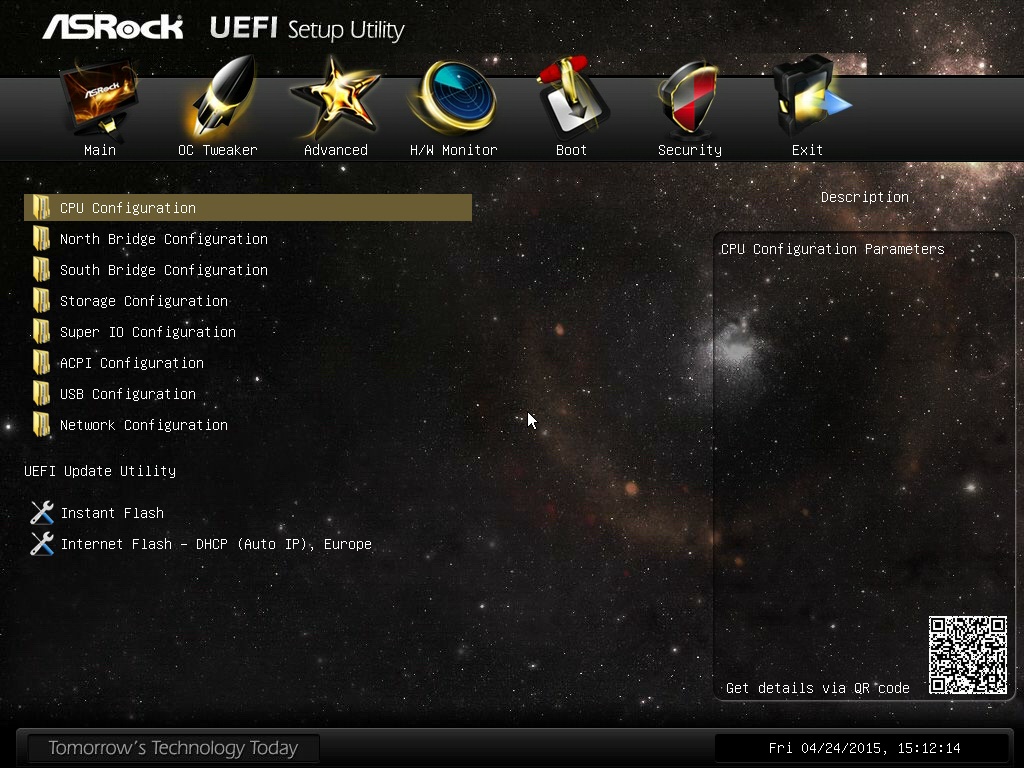
Task: Open the Security shield icon
Action: (689, 98)
